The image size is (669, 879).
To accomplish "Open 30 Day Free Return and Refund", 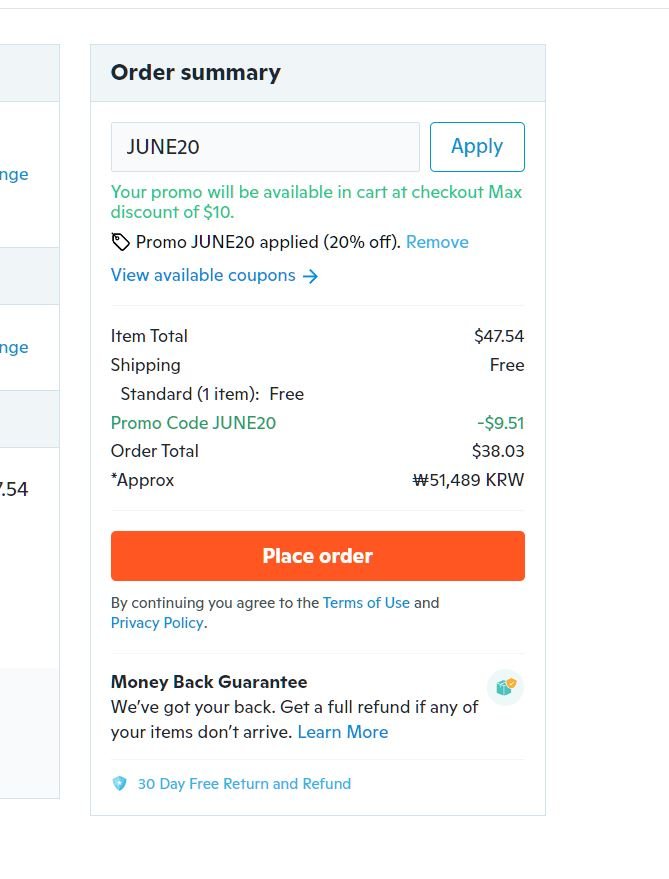I will (x=244, y=784).
